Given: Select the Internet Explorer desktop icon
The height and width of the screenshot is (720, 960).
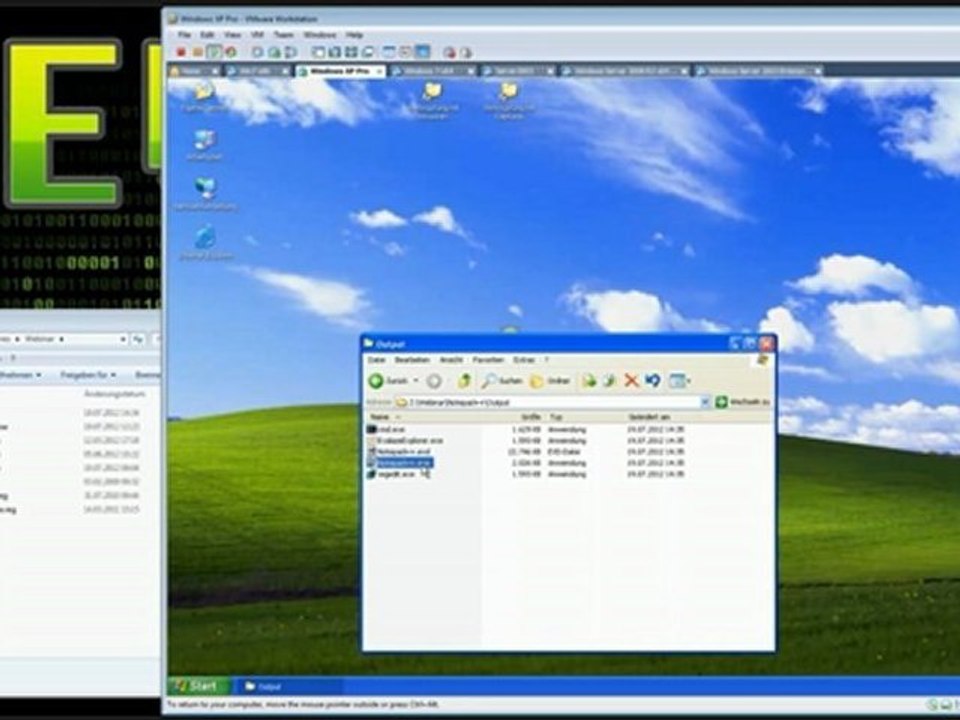Looking at the screenshot, I should click(206, 244).
